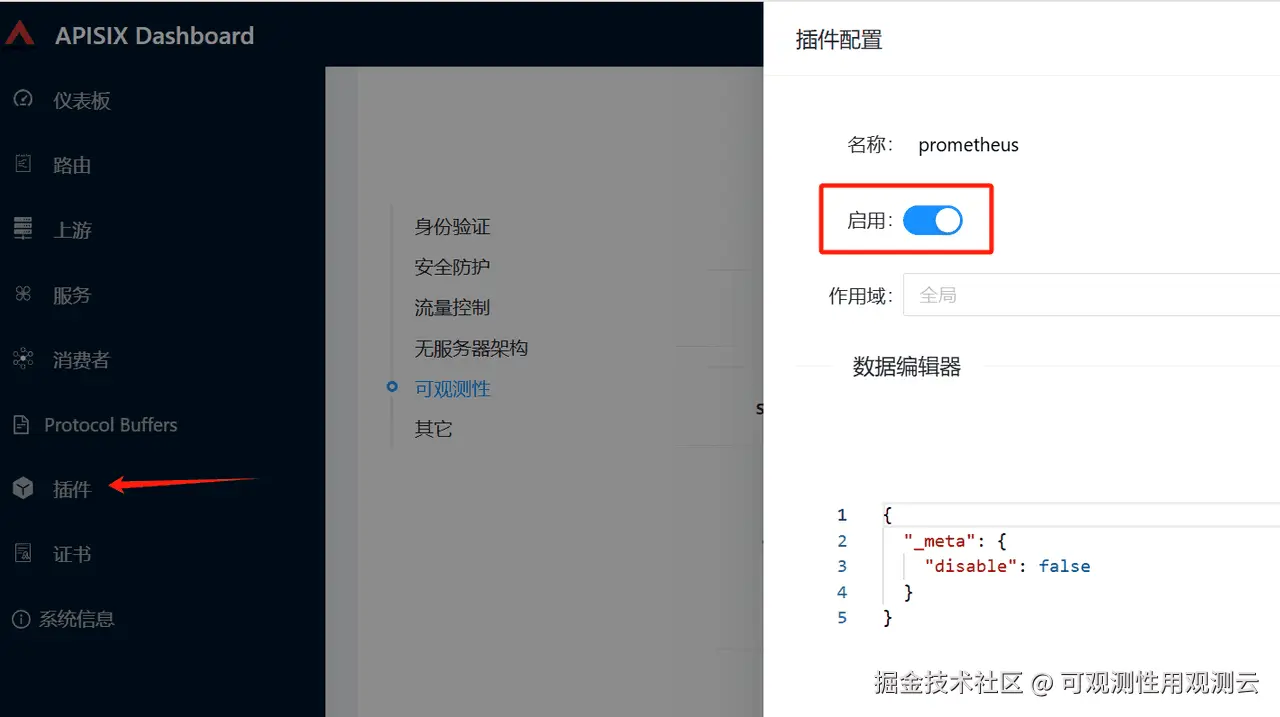Click the "disable": false line in editor

1007,566
